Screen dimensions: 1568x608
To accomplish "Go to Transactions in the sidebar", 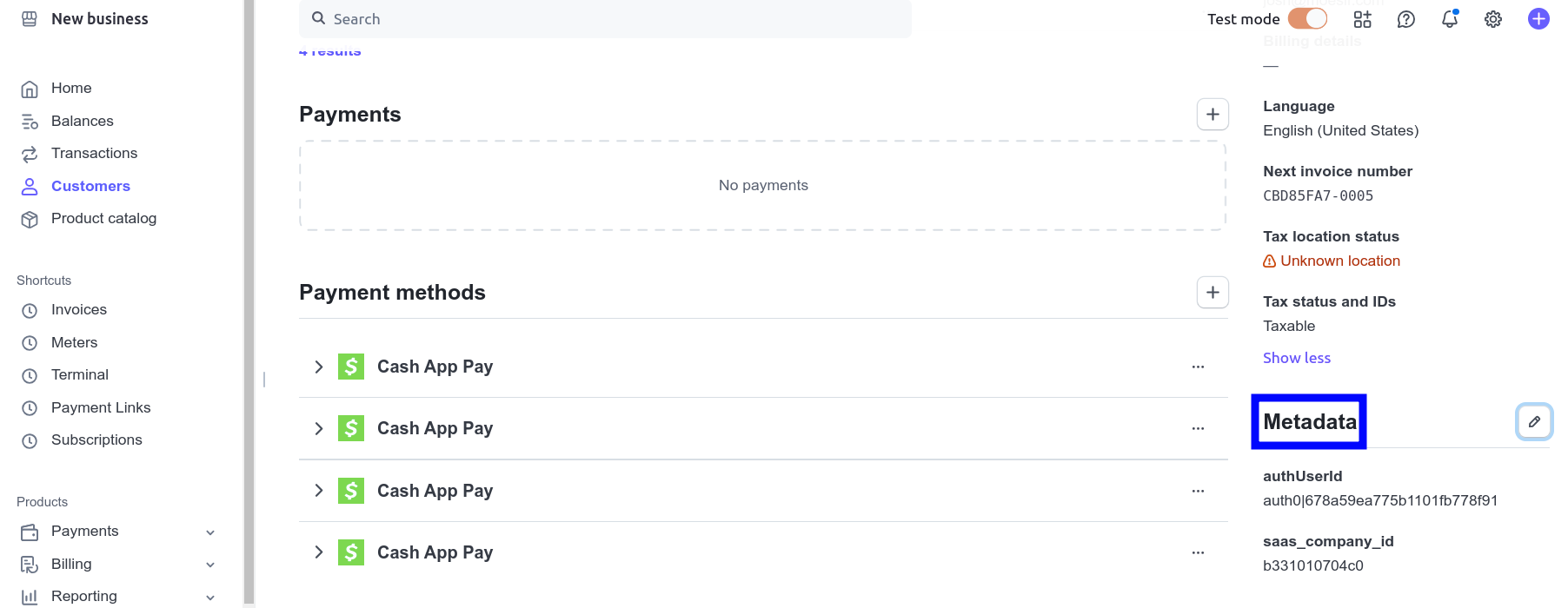I will [x=94, y=154].
